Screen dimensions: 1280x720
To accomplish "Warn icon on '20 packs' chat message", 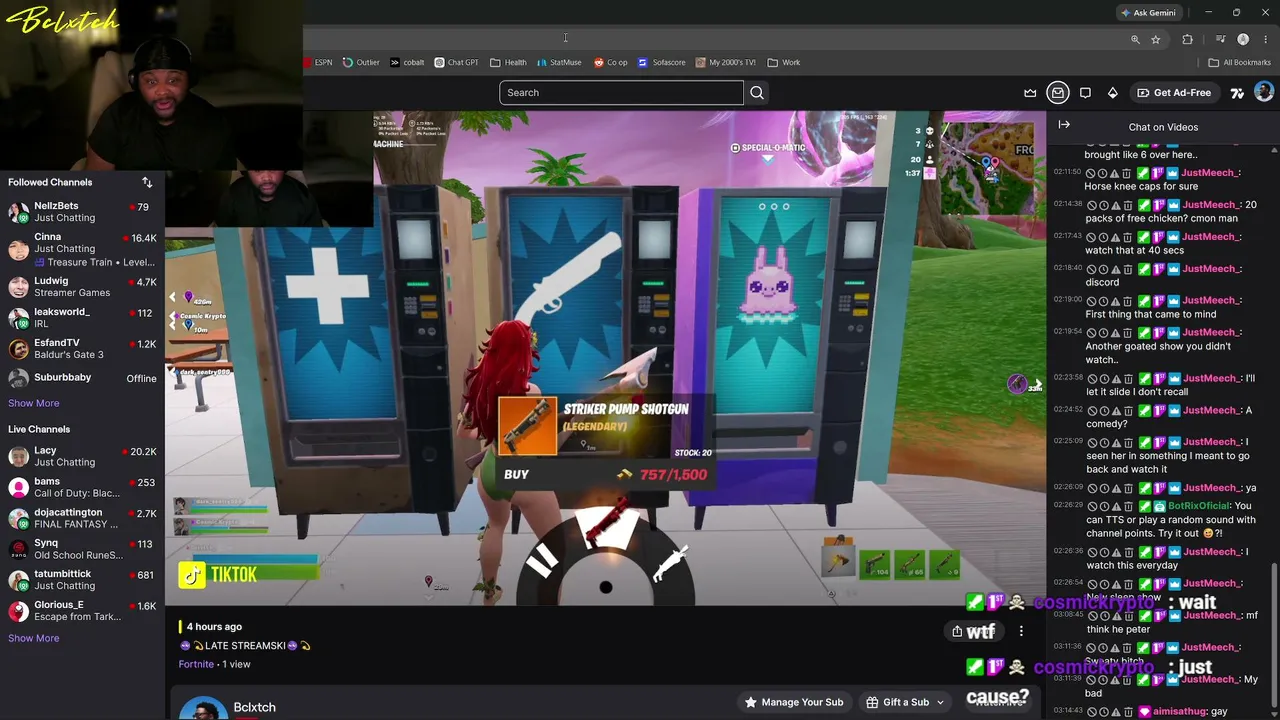I will [x=1116, y=205].
